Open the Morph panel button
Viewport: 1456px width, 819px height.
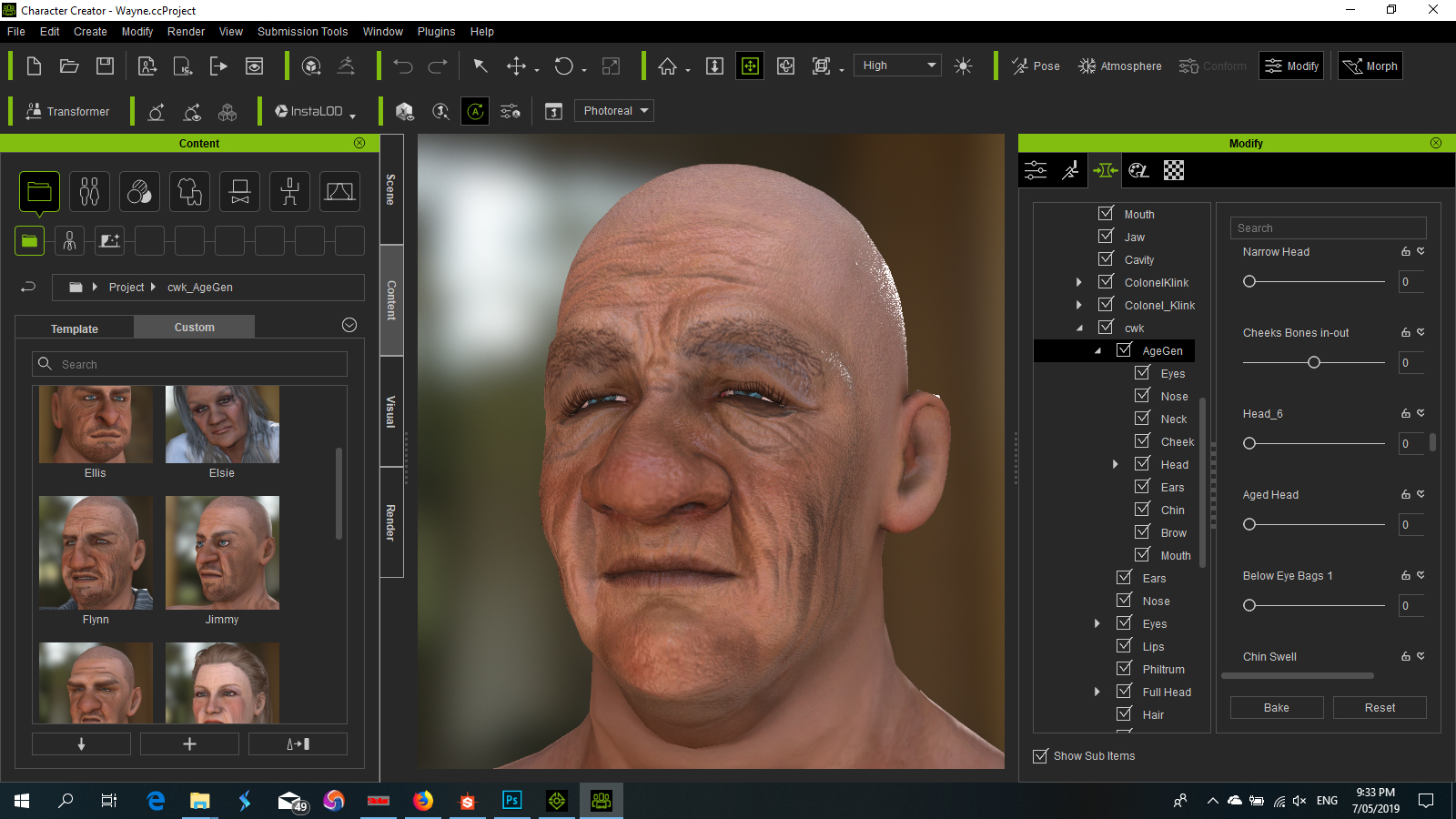click(1370, 66)
